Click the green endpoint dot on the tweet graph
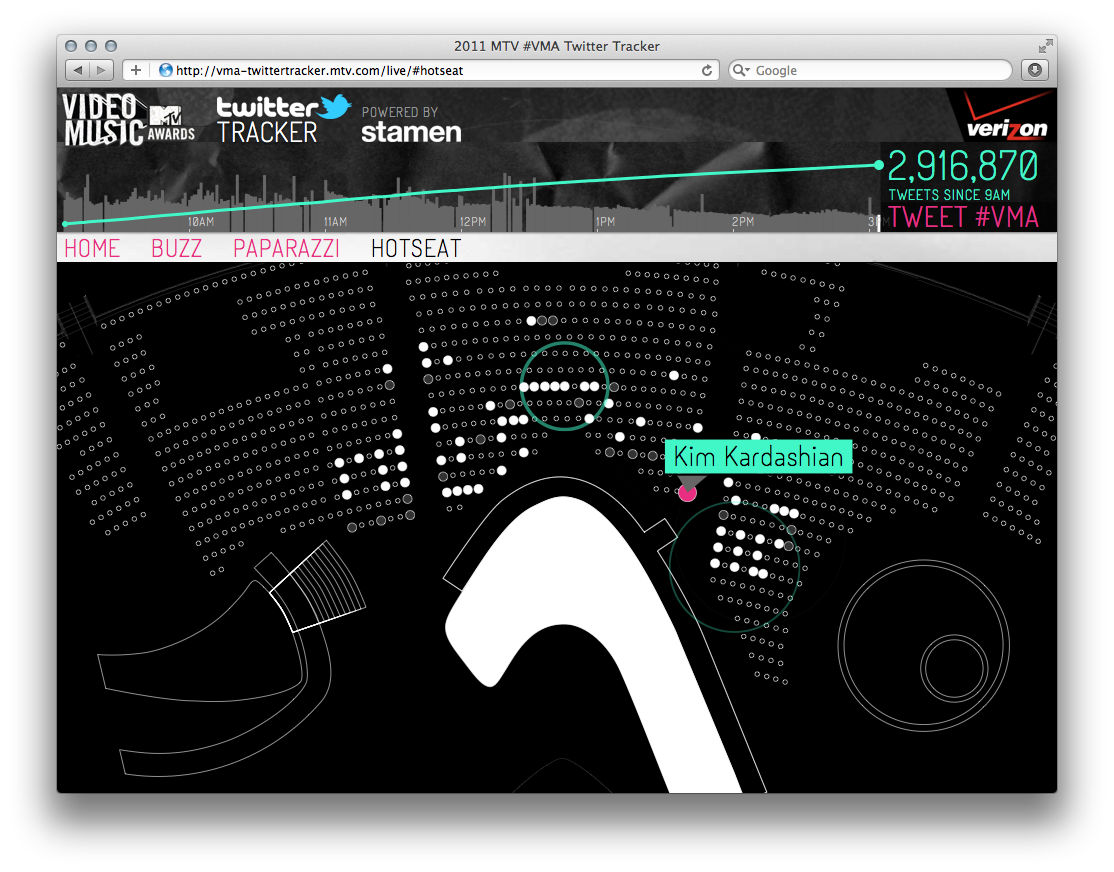 (878, 165)
